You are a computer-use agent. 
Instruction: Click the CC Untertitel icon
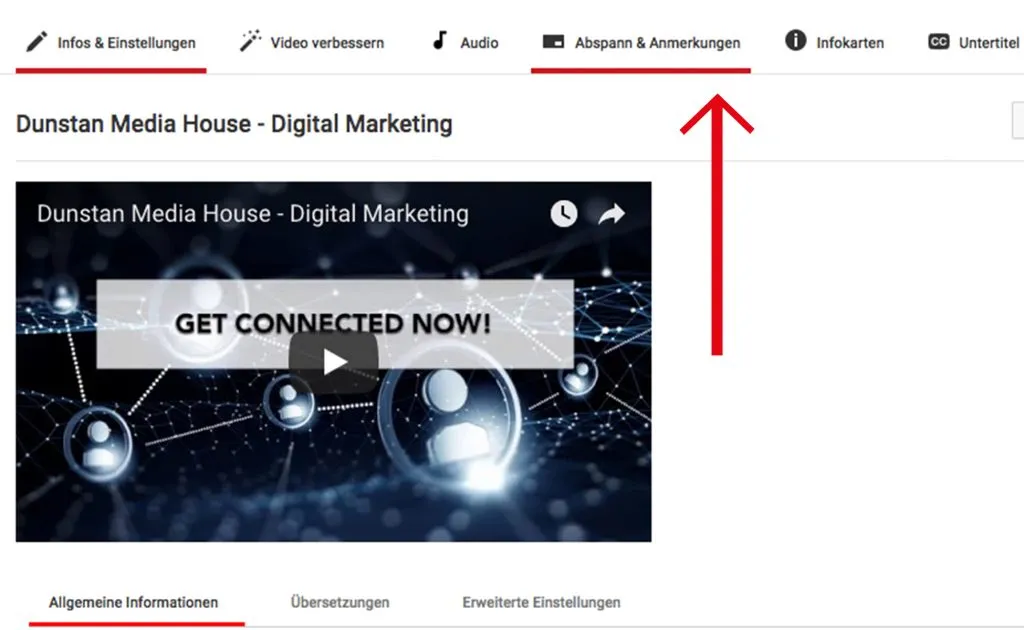click(938, 42)
